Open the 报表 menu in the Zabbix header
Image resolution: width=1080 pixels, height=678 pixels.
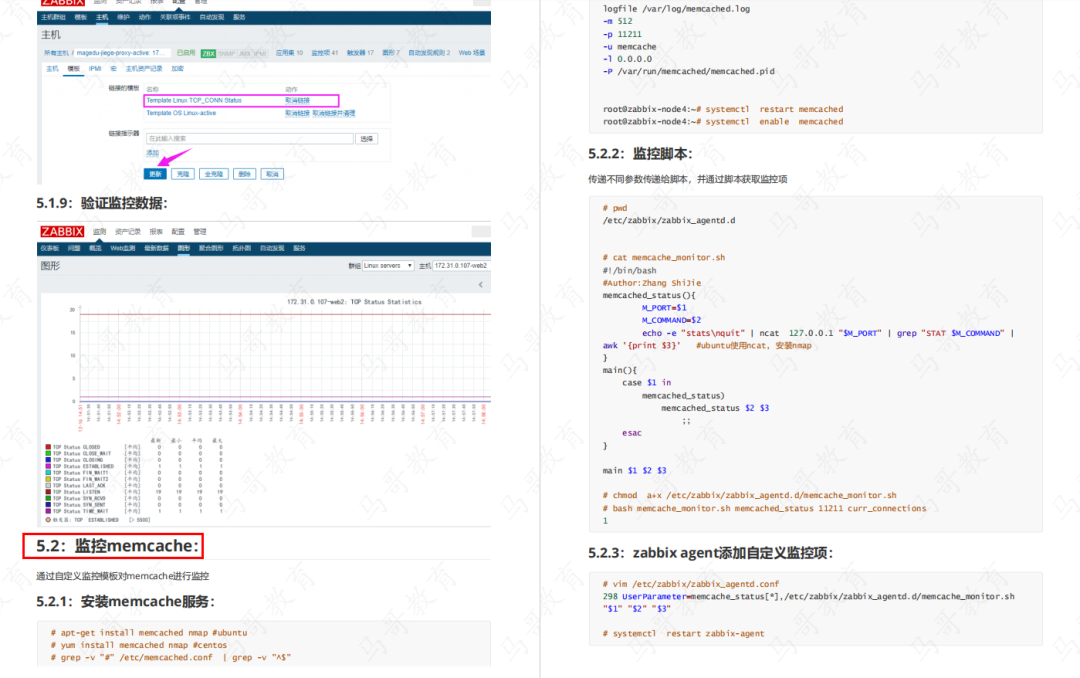(x=156, y=232)
